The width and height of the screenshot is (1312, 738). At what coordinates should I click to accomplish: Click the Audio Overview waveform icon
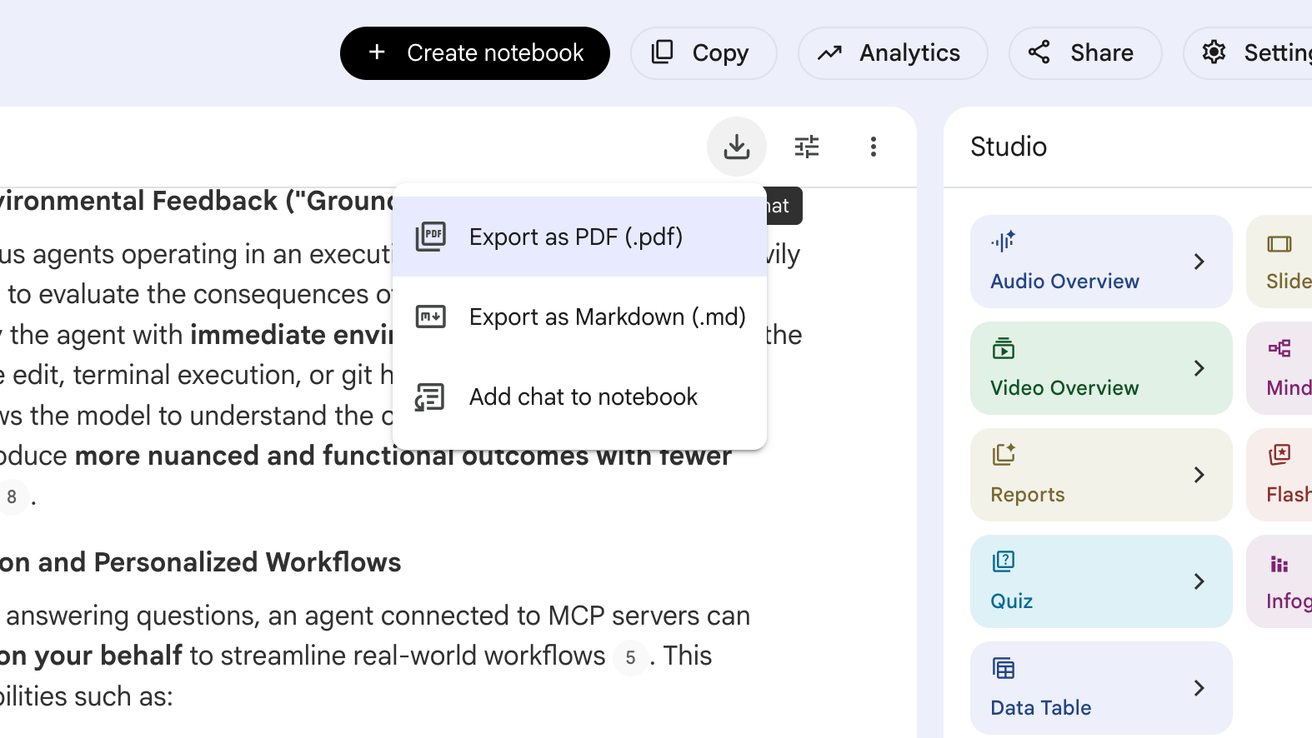[1003, 241]
